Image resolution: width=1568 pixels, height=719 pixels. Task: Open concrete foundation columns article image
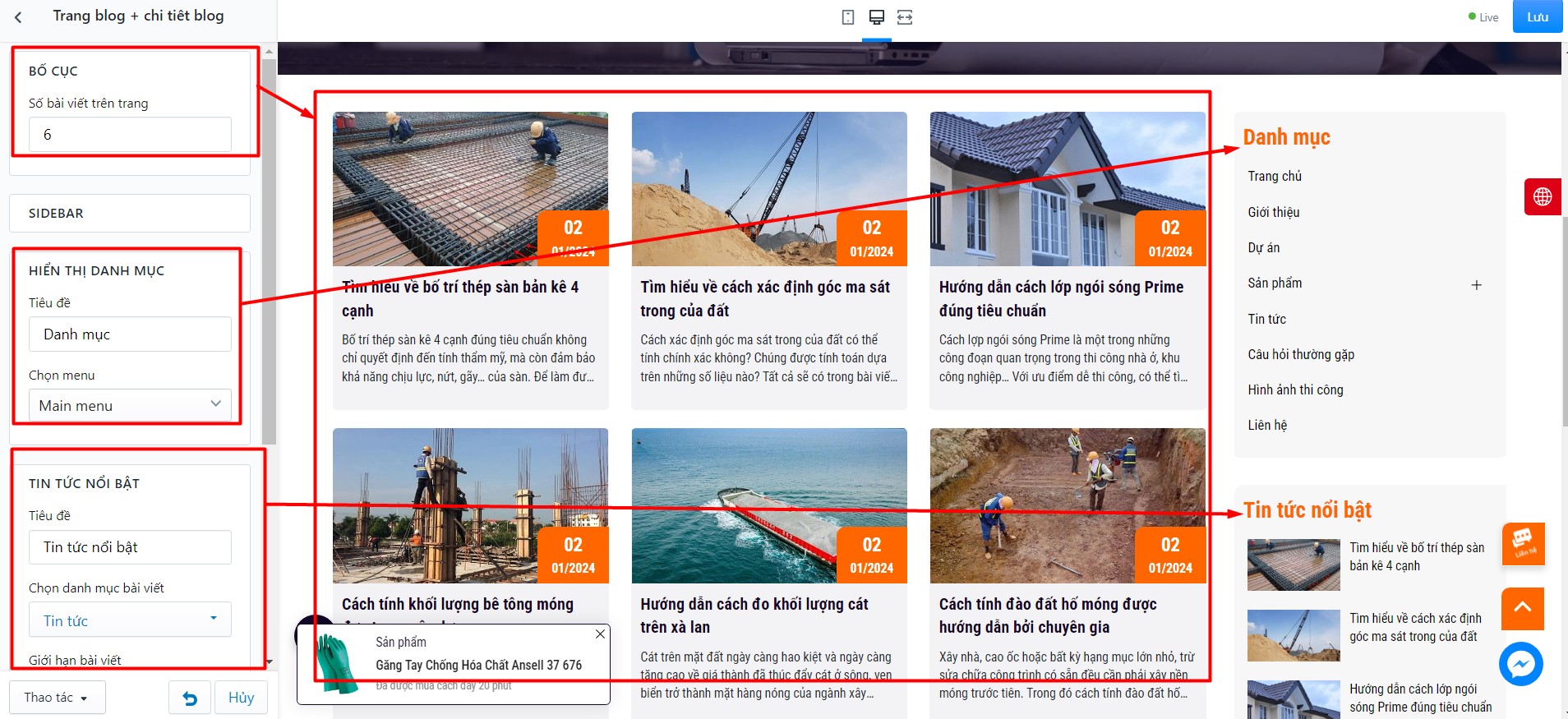470,505
